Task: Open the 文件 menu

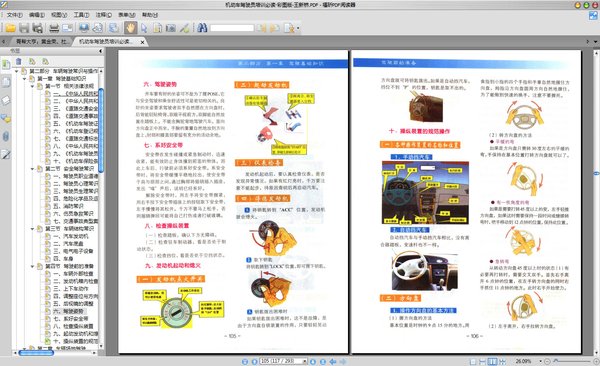Action: 15,15
